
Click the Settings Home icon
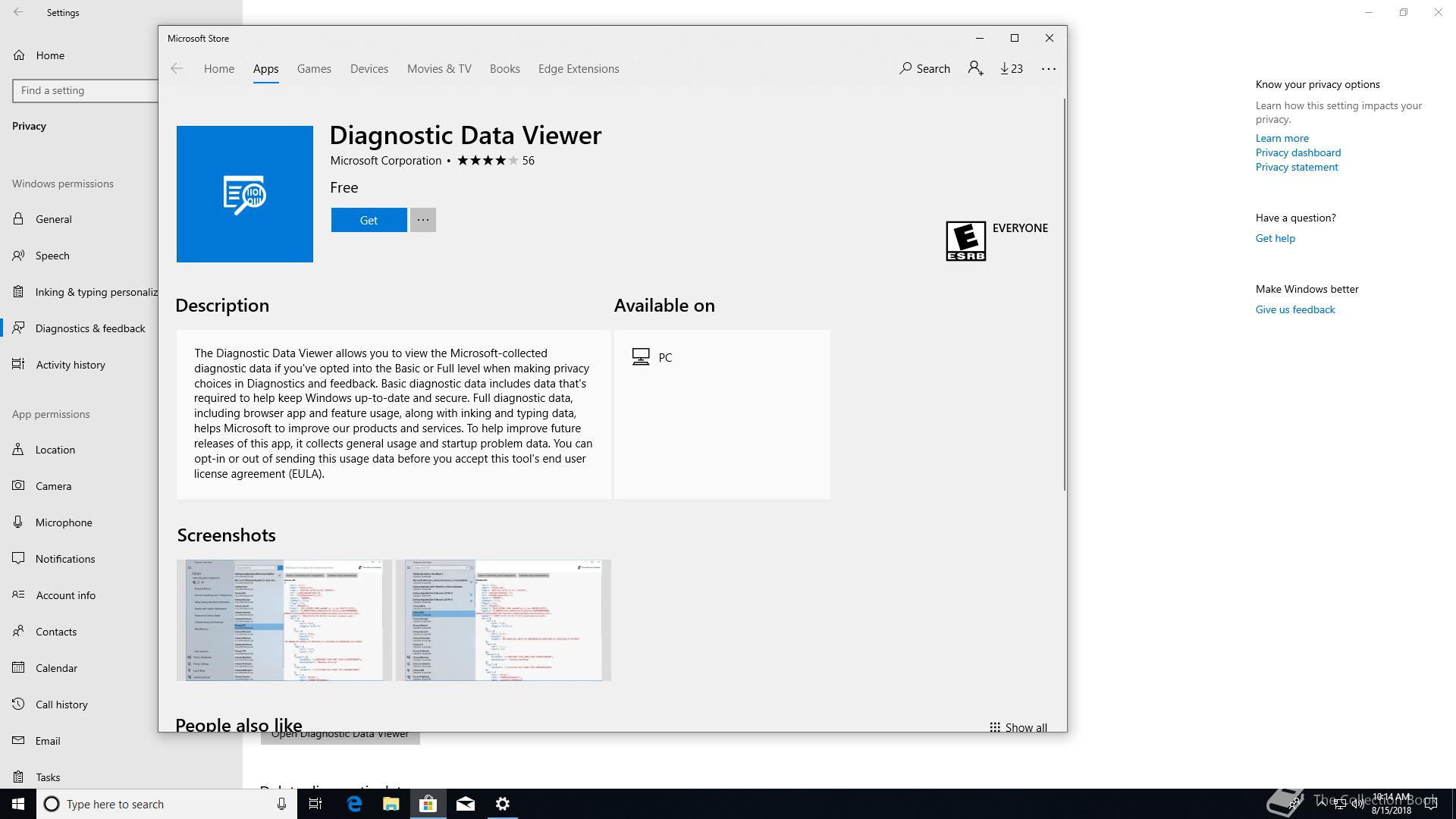point(19,55)
